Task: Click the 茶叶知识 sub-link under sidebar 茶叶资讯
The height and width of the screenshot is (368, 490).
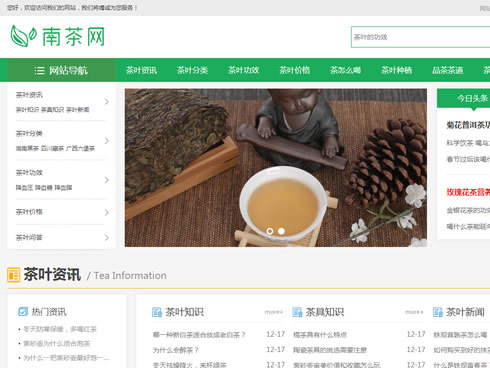Action: (27, 110)
